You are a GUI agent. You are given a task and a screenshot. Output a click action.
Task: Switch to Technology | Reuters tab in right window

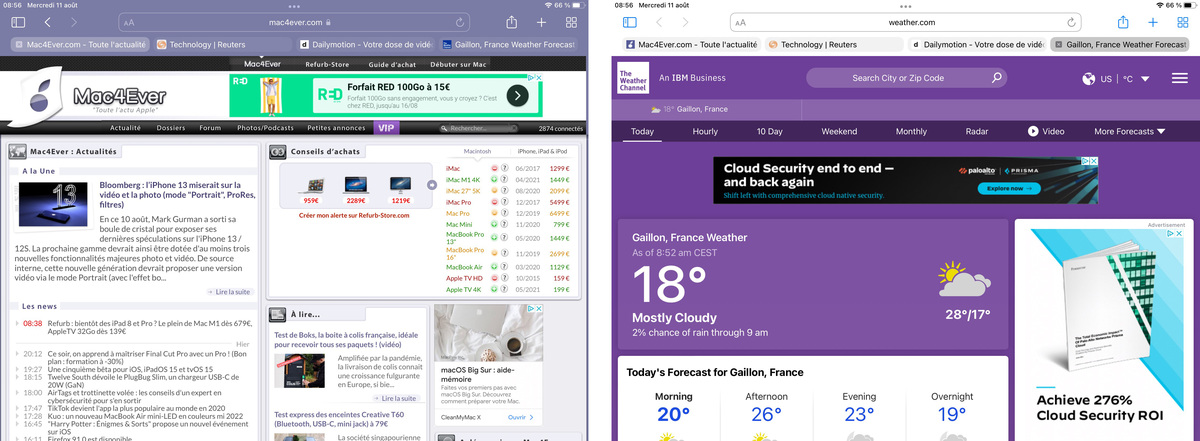[x=834, y=44]
